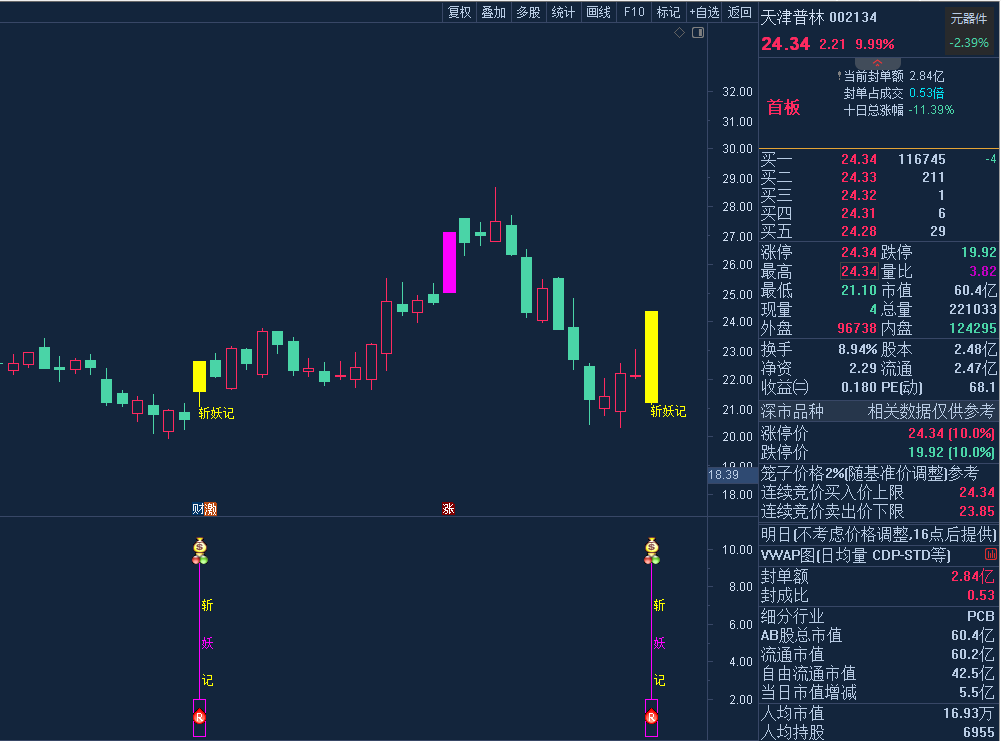Open F10 company information
The width and height of the screenshot is (1001, 741).
(634, 12)
